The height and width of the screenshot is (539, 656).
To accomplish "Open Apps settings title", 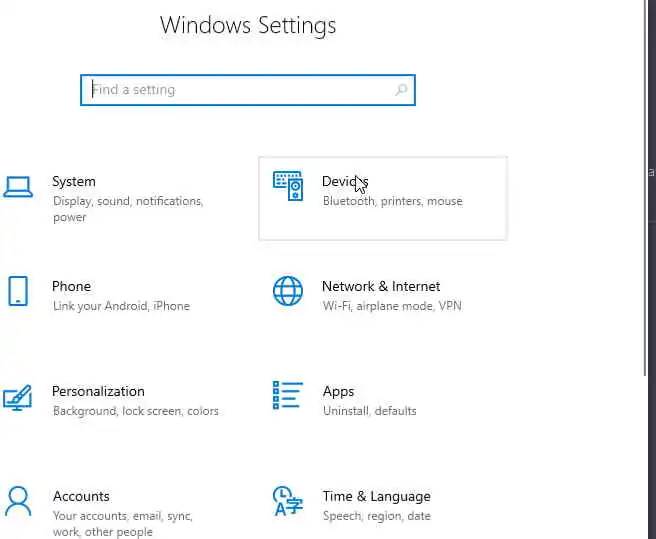I will coord(338,392).
